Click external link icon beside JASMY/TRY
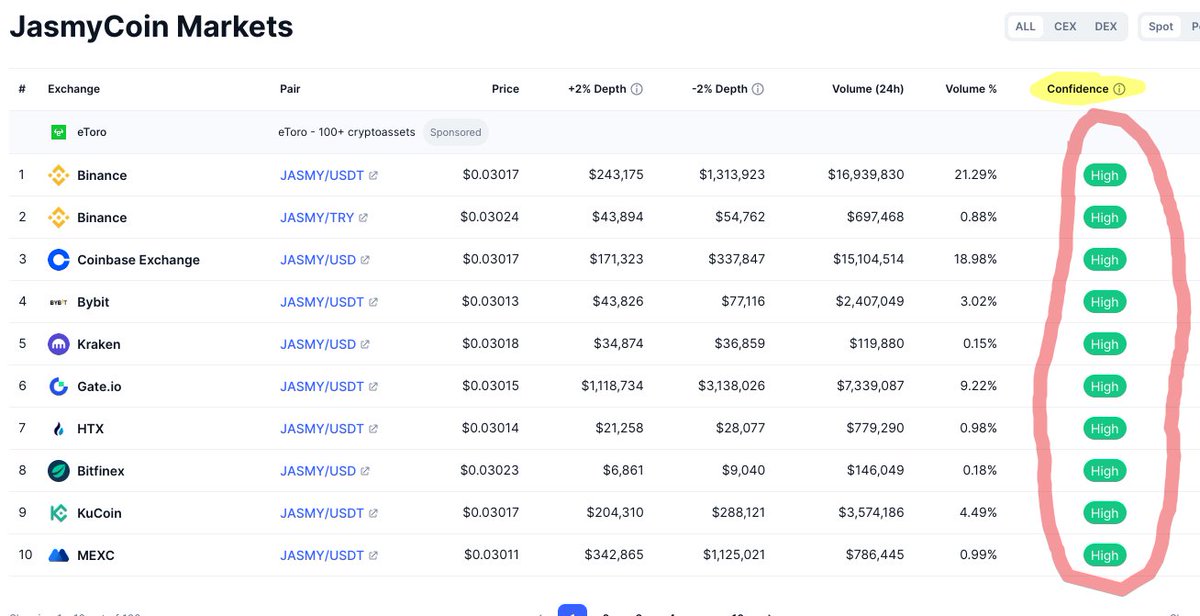The image size is (1200, 616). click(x=364, y=217)
